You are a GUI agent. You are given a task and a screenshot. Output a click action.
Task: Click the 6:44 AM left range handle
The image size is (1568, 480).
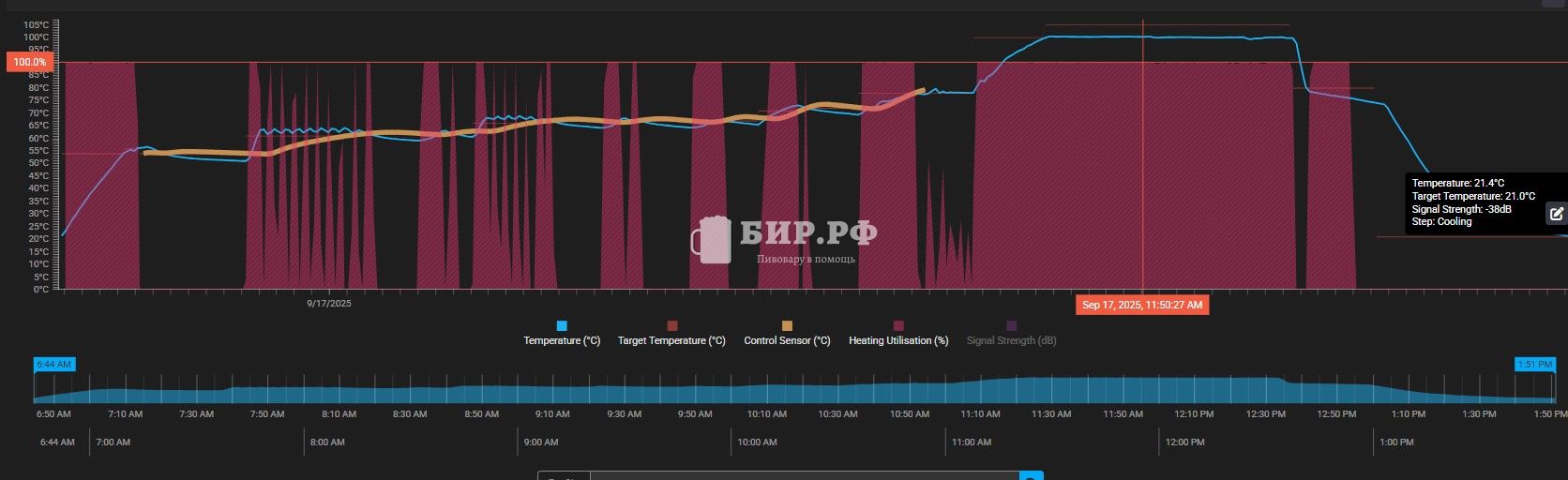pyautogui.click(x=53, y=364)
